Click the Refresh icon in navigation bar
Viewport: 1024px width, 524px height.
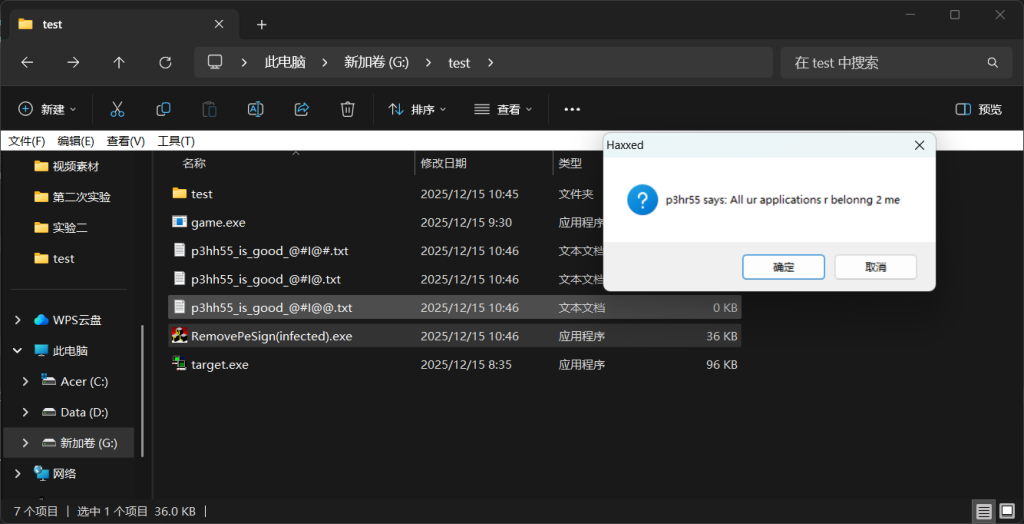[x=165, y=62]
